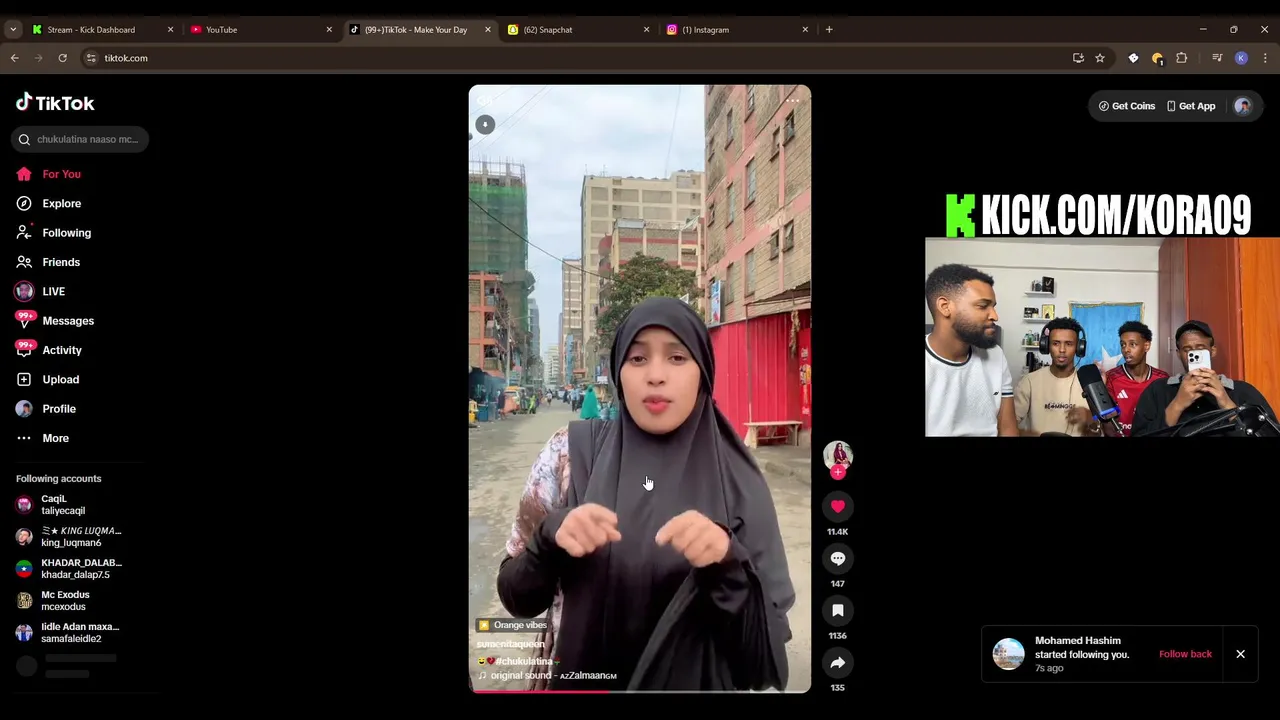The width and height of the screenshot is (1280, 720).
Task: Bookmark the video with favorites icon
Action: 838,610
